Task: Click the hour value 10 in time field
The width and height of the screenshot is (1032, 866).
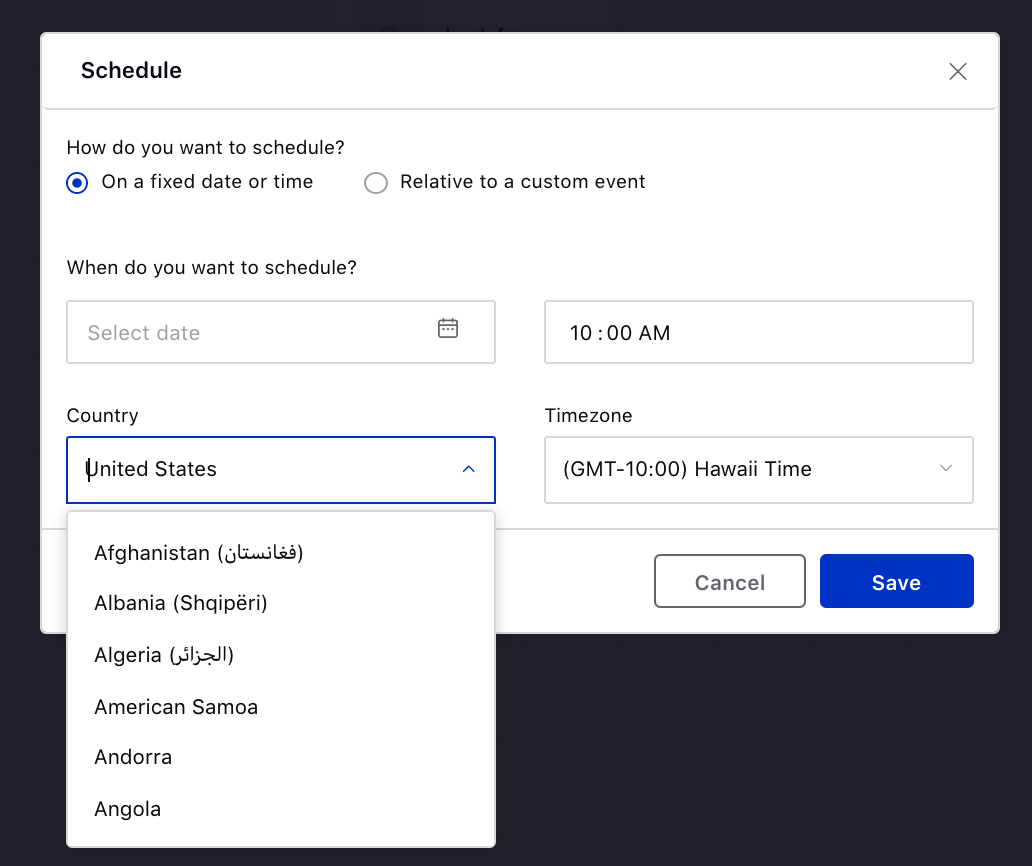Action: pos(581,333)
